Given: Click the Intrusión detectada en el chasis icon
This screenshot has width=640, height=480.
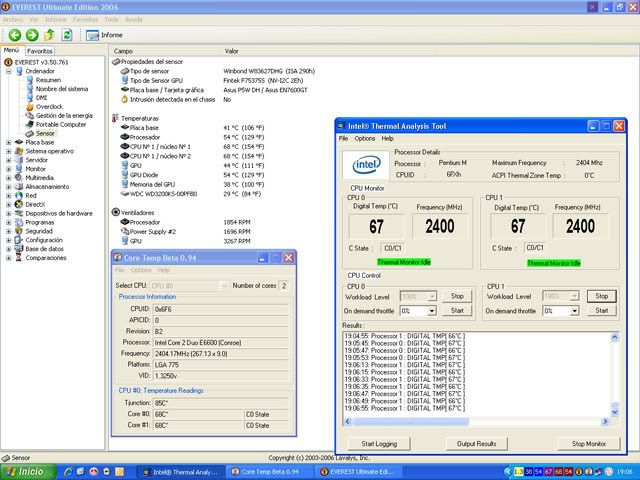Looking at the screenshot, I should (x=124, y=99).
